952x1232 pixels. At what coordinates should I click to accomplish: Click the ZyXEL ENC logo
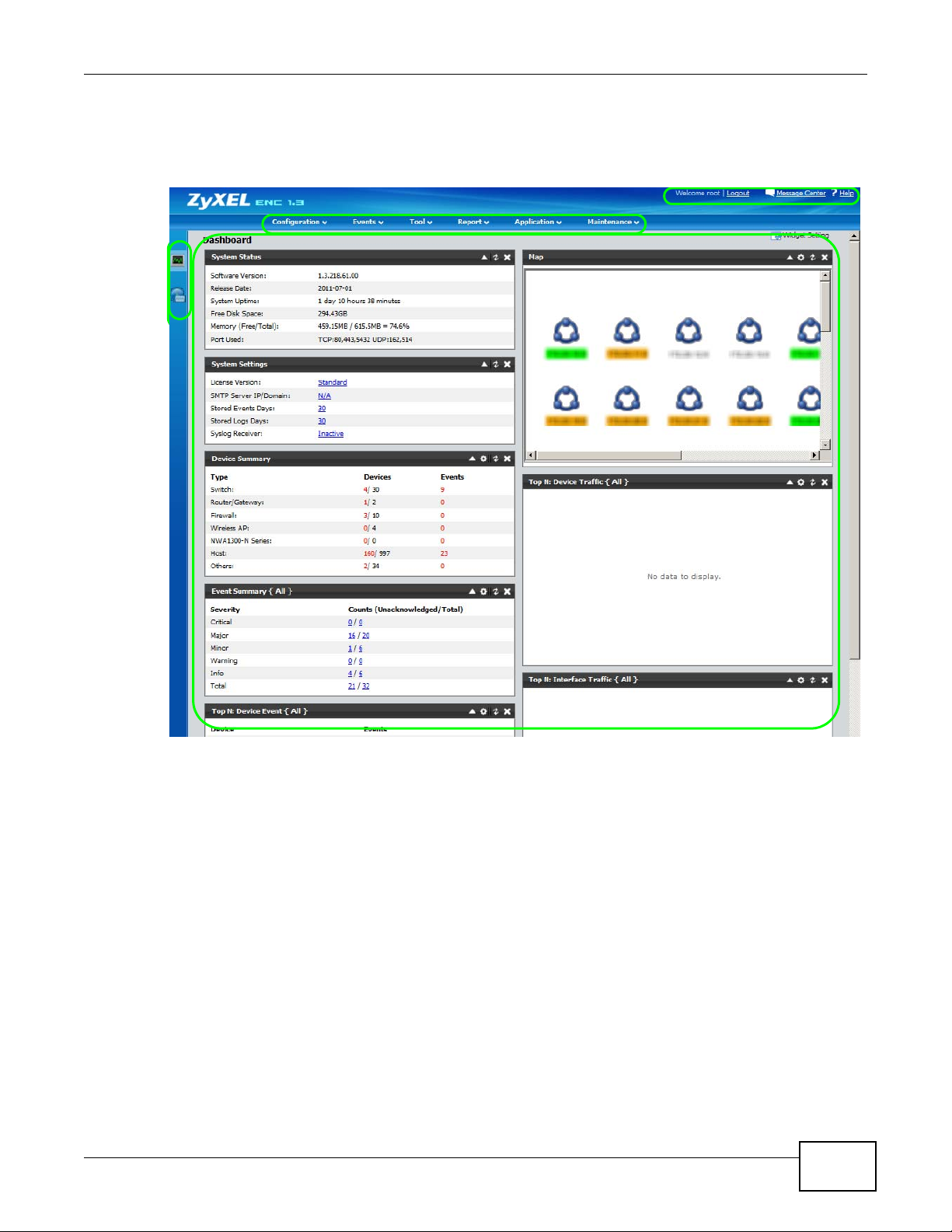245,201
